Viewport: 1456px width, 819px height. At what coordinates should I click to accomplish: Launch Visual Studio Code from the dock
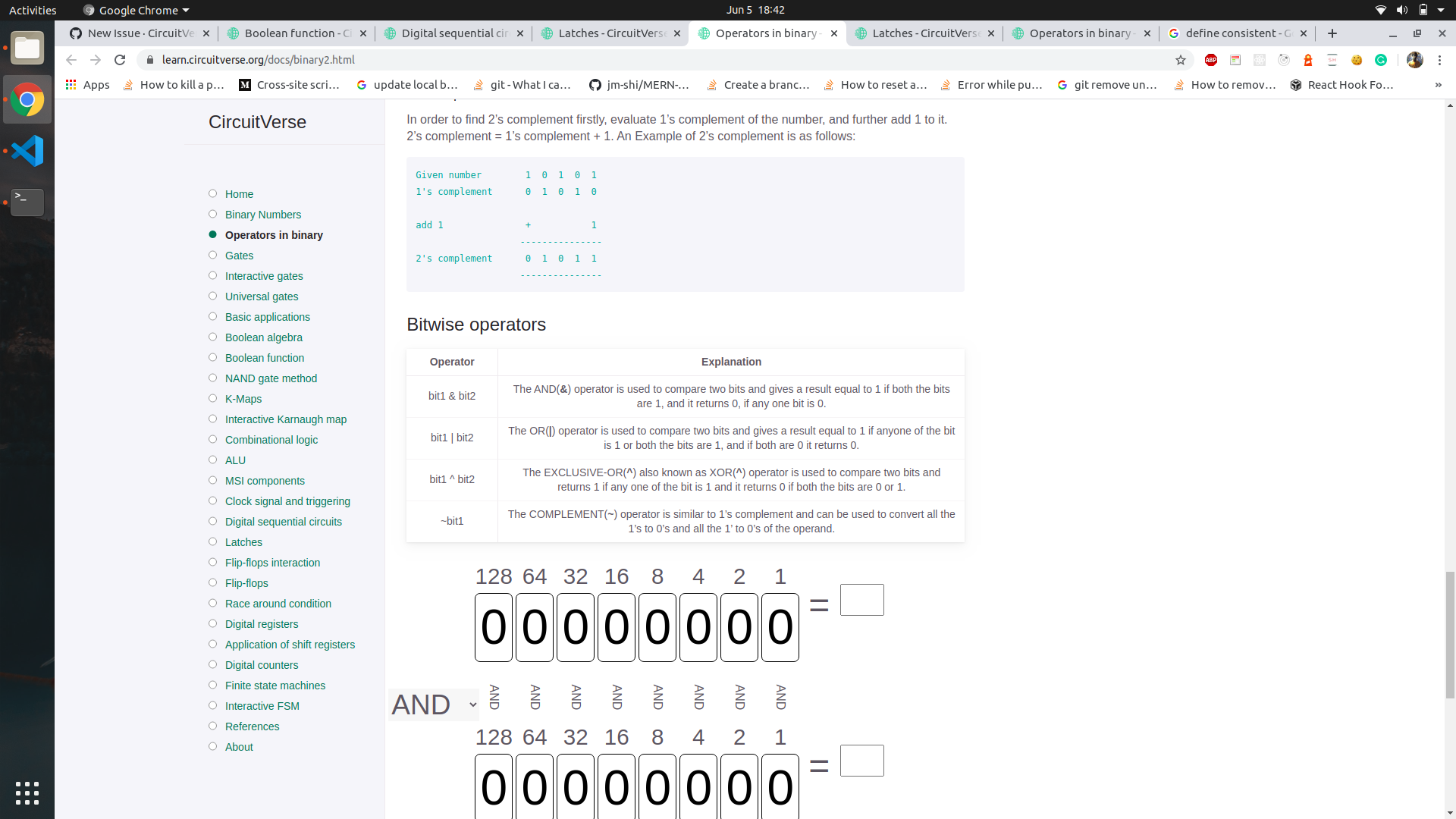click(x=27, y=150)
